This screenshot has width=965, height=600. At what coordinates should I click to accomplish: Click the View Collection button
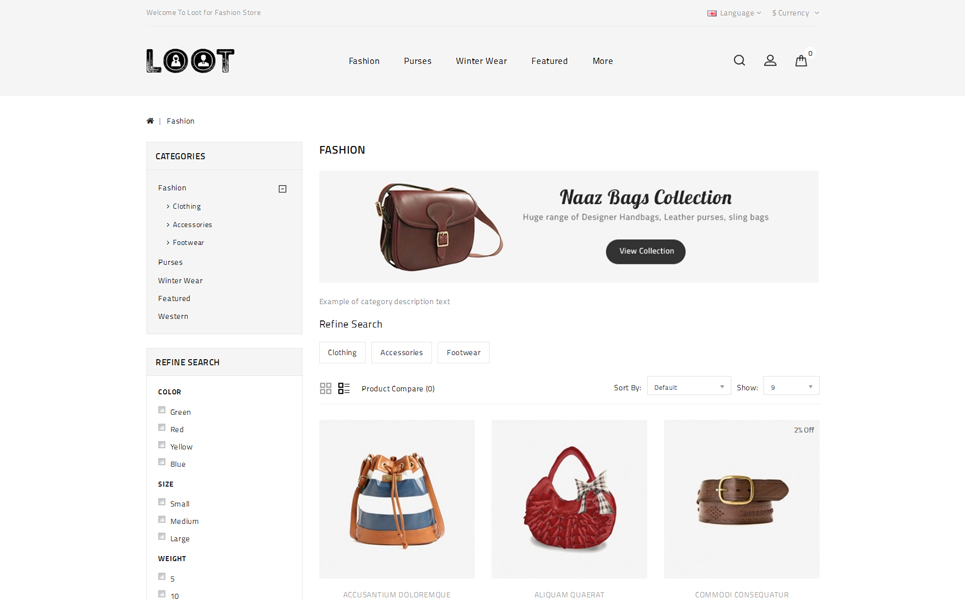646,251
